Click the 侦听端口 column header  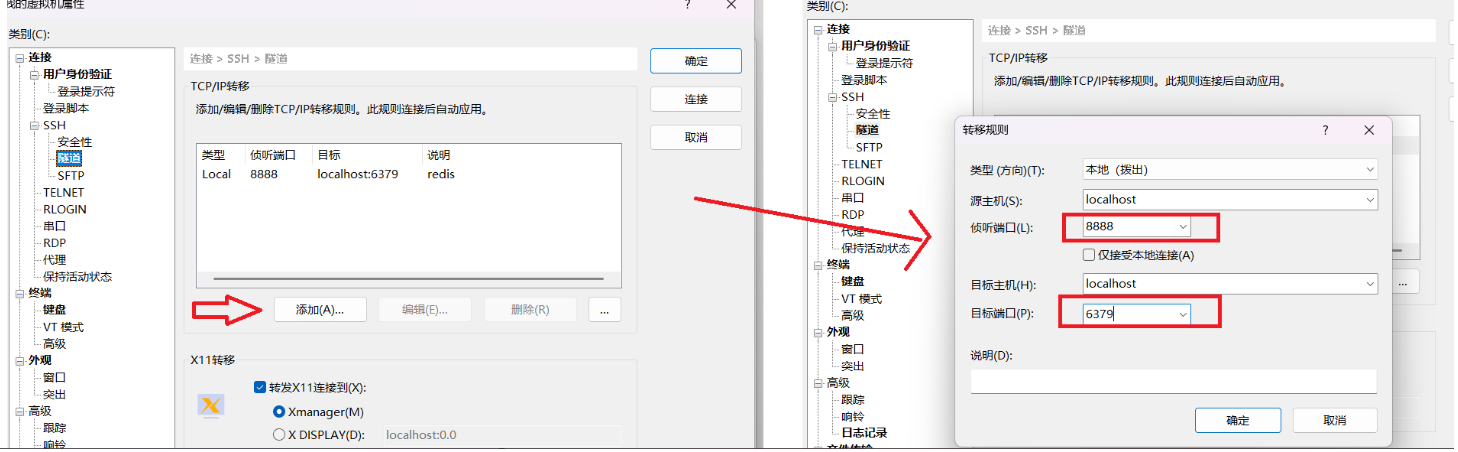click(x=273, y=155)
